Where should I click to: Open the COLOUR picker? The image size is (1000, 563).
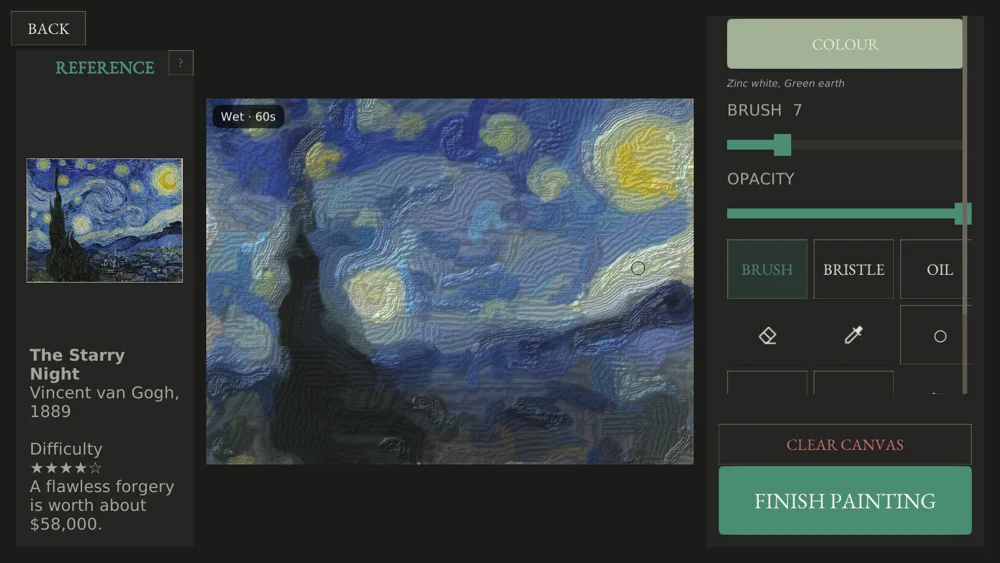(x=844, y=44)
